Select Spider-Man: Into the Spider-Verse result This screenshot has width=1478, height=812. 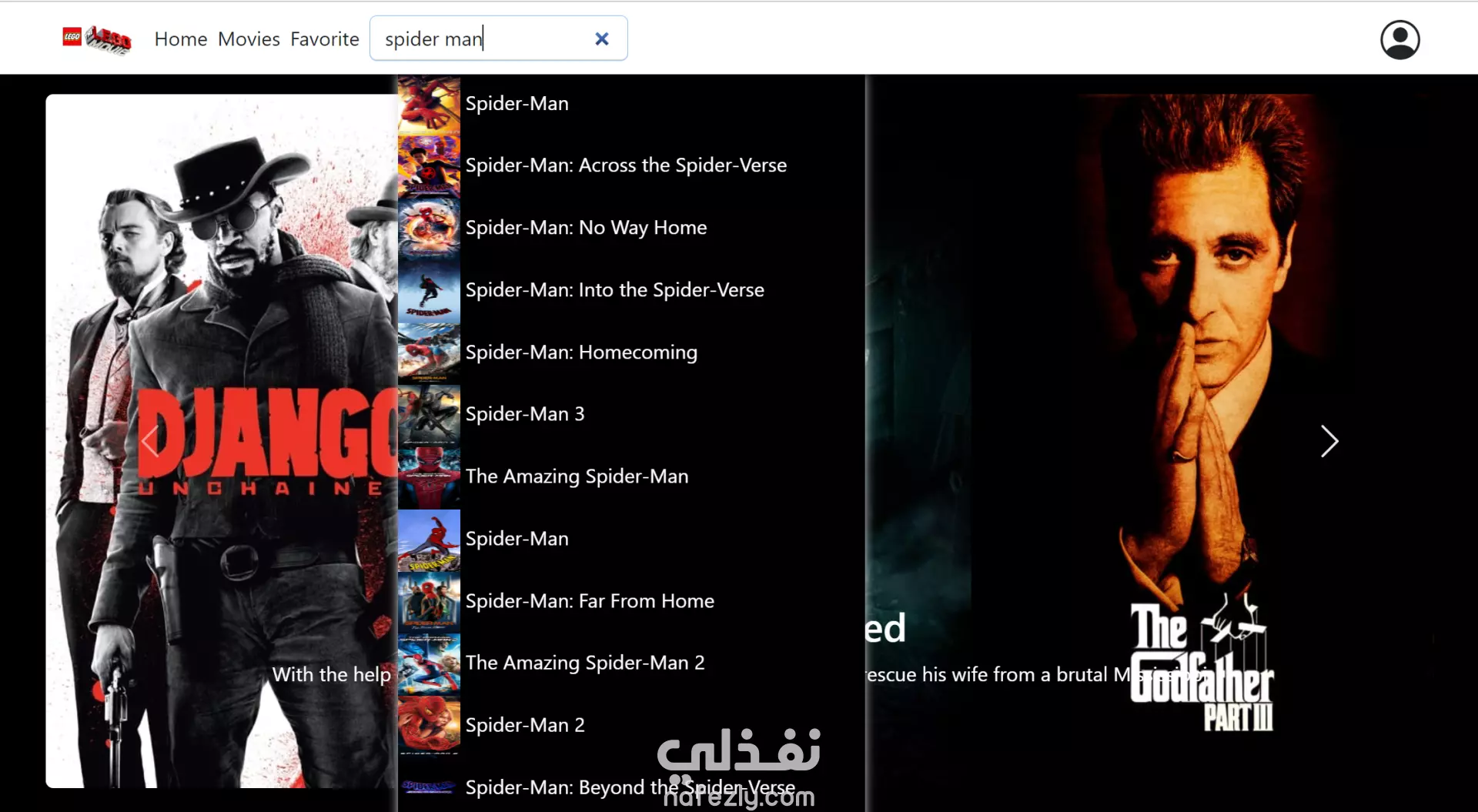point(631,290)
